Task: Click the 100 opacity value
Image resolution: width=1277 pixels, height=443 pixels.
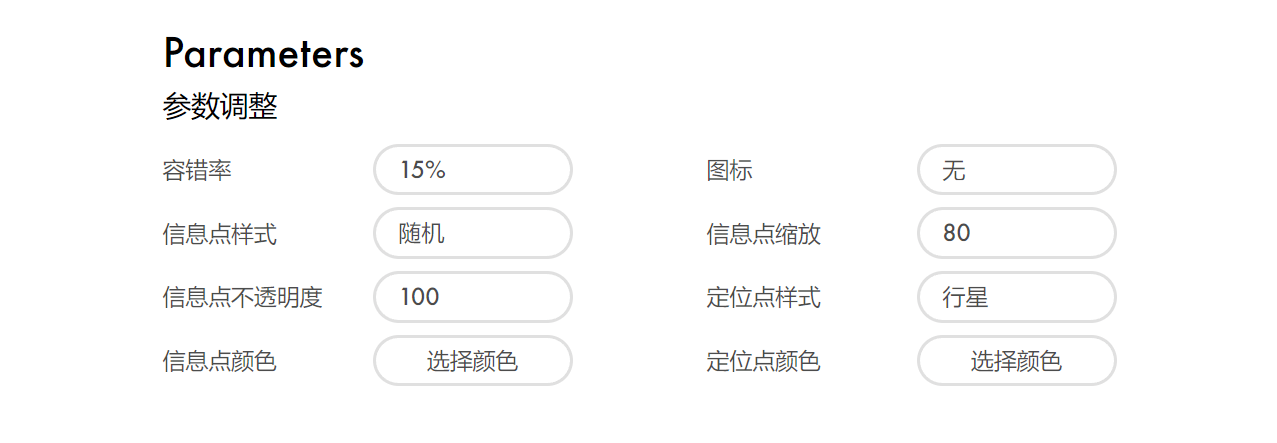Action: pos(420,297)
